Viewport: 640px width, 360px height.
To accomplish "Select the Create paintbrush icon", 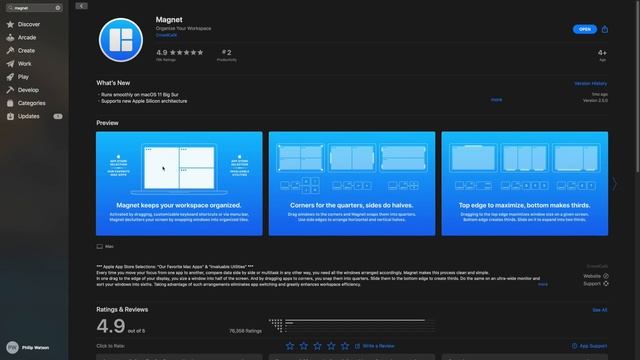I will coord(10,51).
